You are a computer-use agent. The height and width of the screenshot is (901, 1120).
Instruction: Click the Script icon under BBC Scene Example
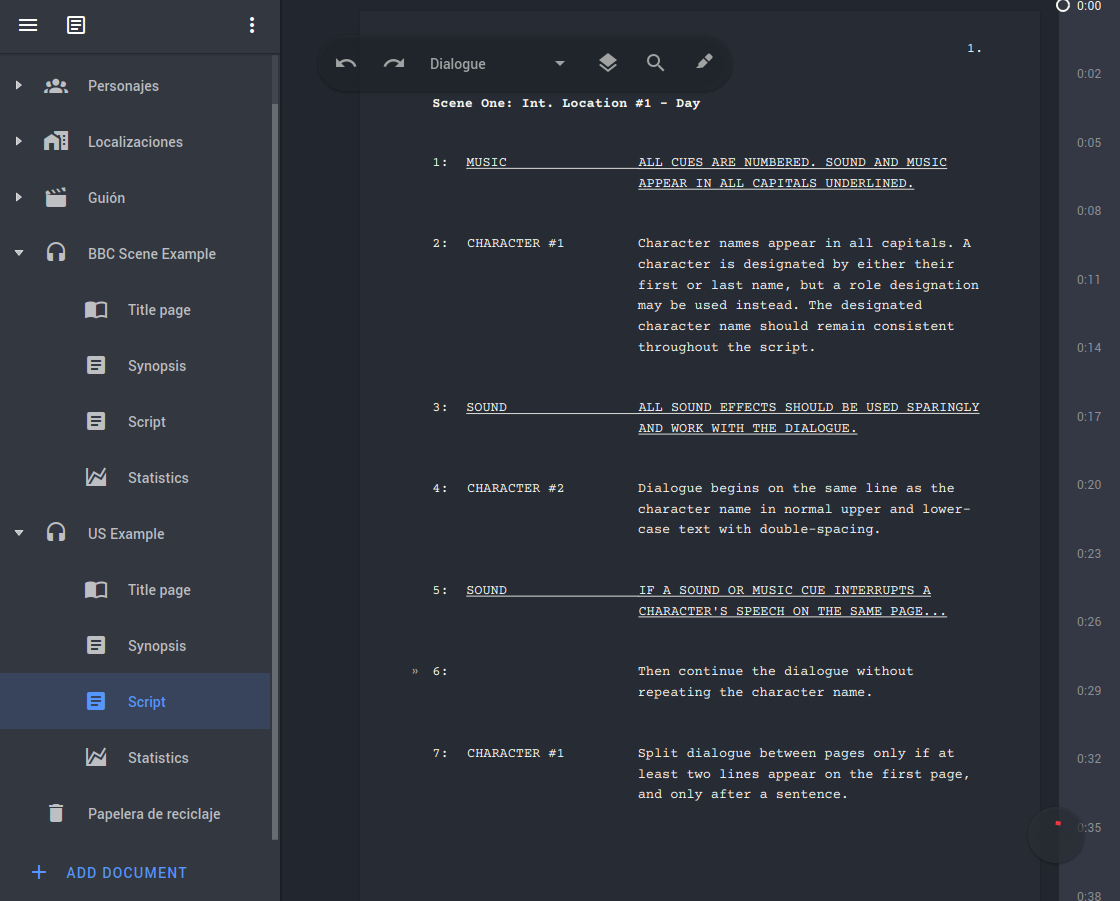pyautogui.click(x=96, y=421)
